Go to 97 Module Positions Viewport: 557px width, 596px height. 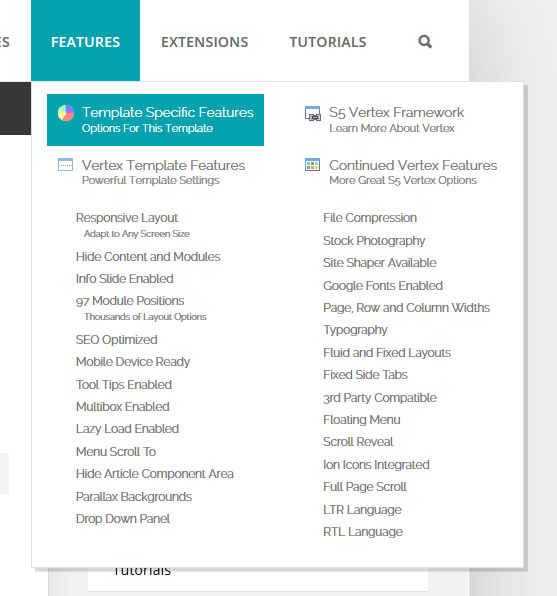pos(130,301)
